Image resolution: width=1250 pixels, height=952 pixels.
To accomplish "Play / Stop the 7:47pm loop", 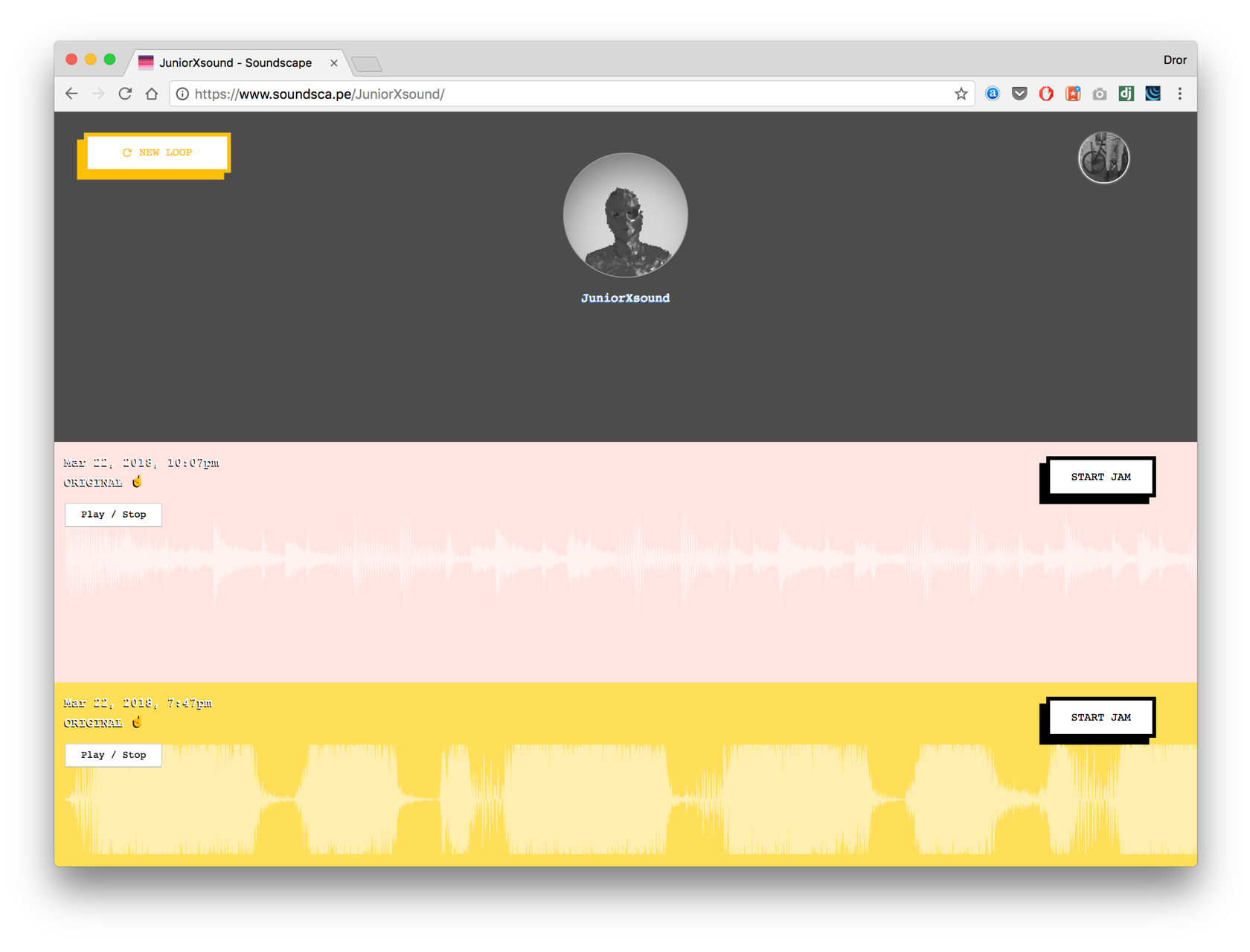I will click(113, 755).
